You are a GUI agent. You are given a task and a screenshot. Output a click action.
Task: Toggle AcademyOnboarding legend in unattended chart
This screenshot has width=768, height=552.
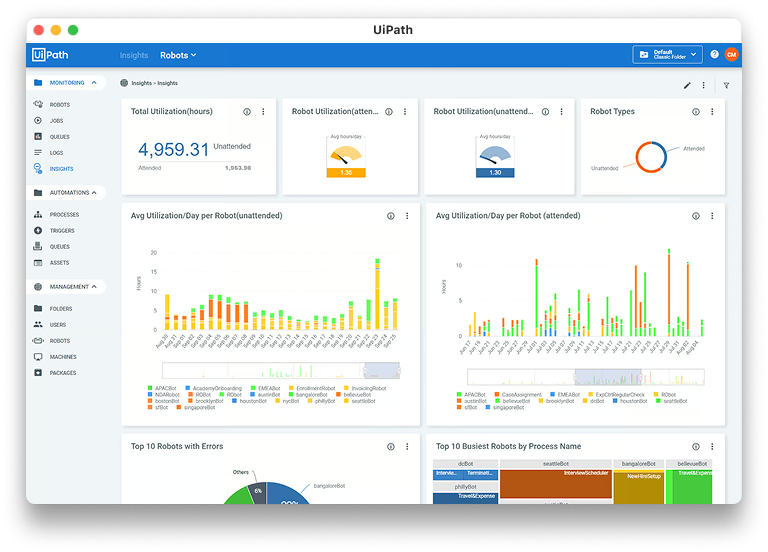[x=214, y=388]
